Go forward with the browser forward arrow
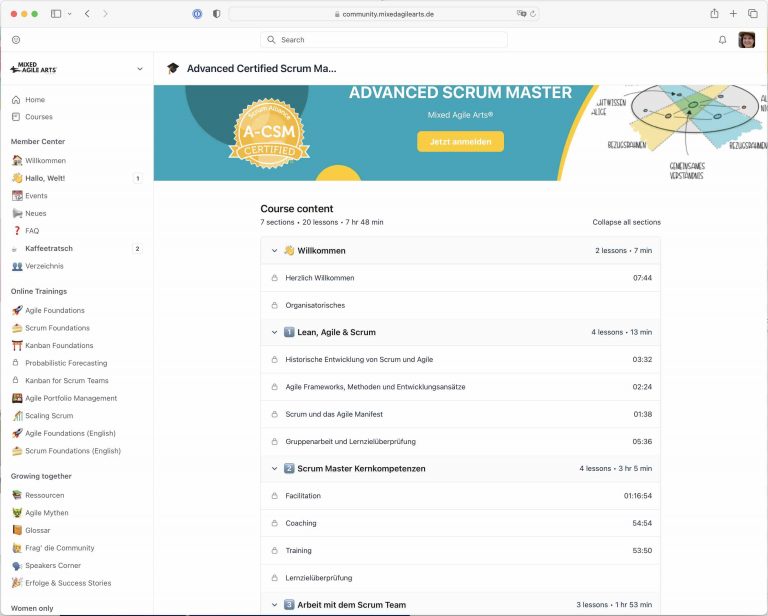Viewport: 768px width, 616px height. coord(105,14)
